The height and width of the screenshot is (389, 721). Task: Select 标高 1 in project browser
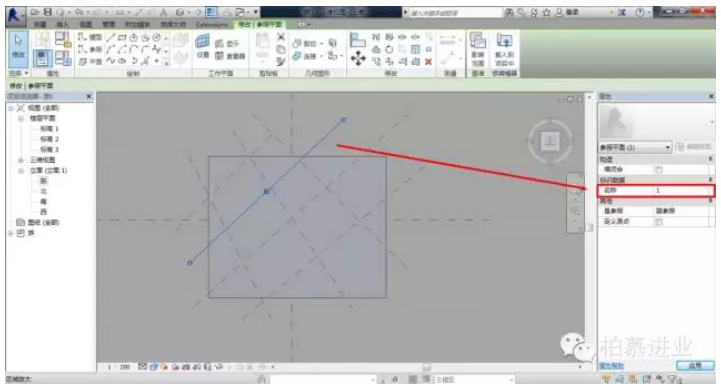pyautogui.click(x=49, y=129)
